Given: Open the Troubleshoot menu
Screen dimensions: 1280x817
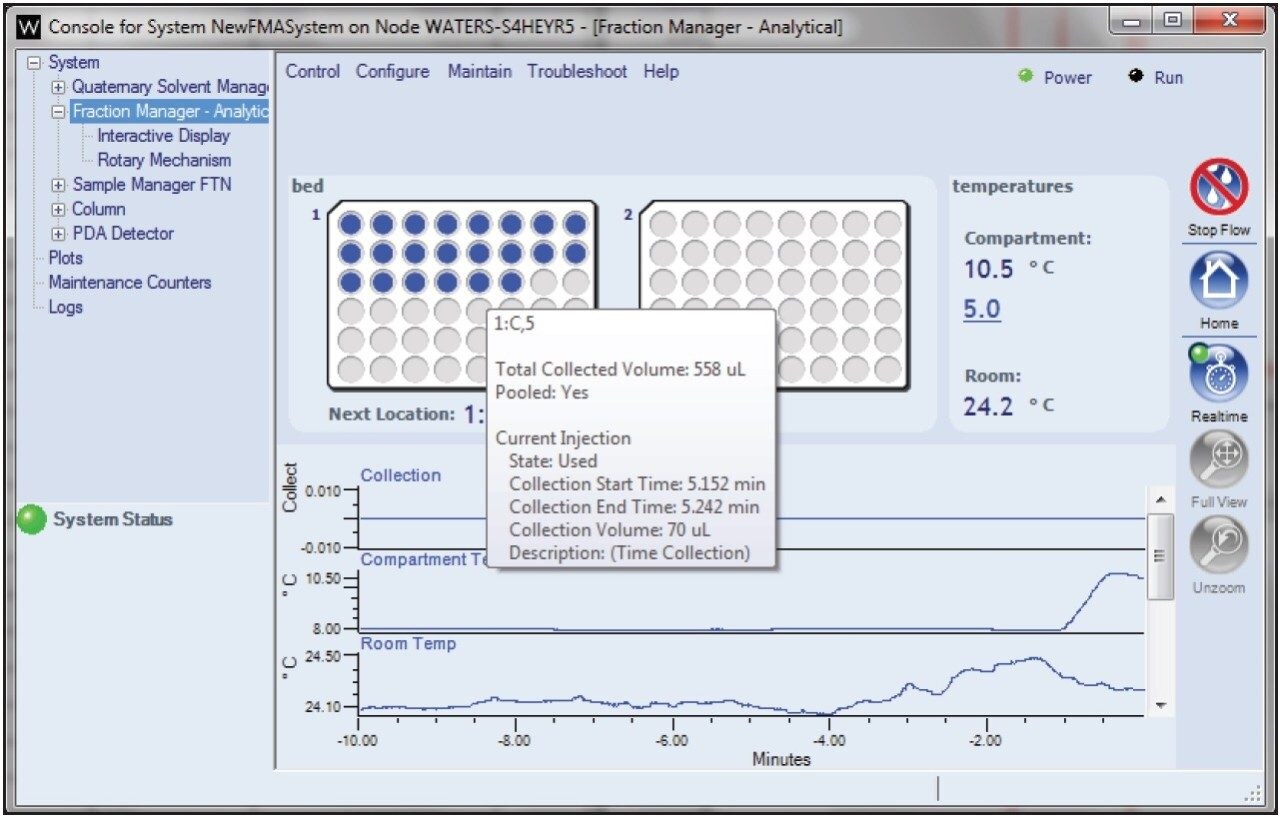Looking at the screenshot, I should coord(576,71).
